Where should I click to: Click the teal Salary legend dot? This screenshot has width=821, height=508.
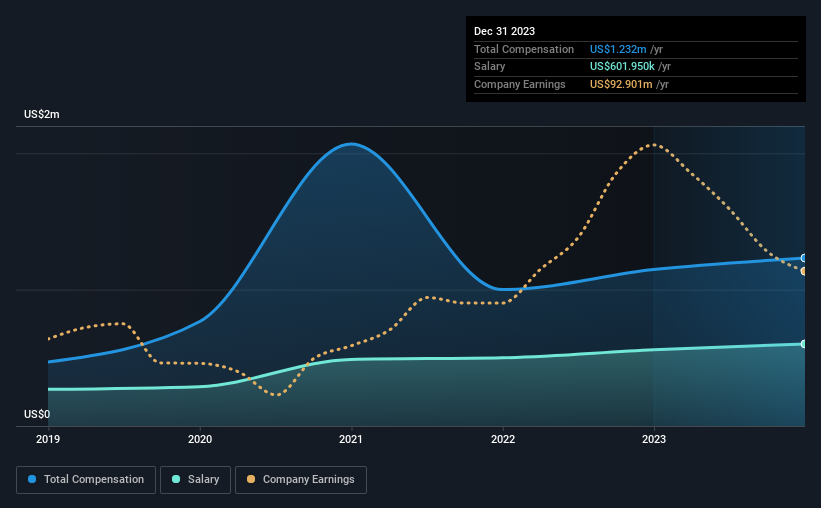click(x=176, y=479)
